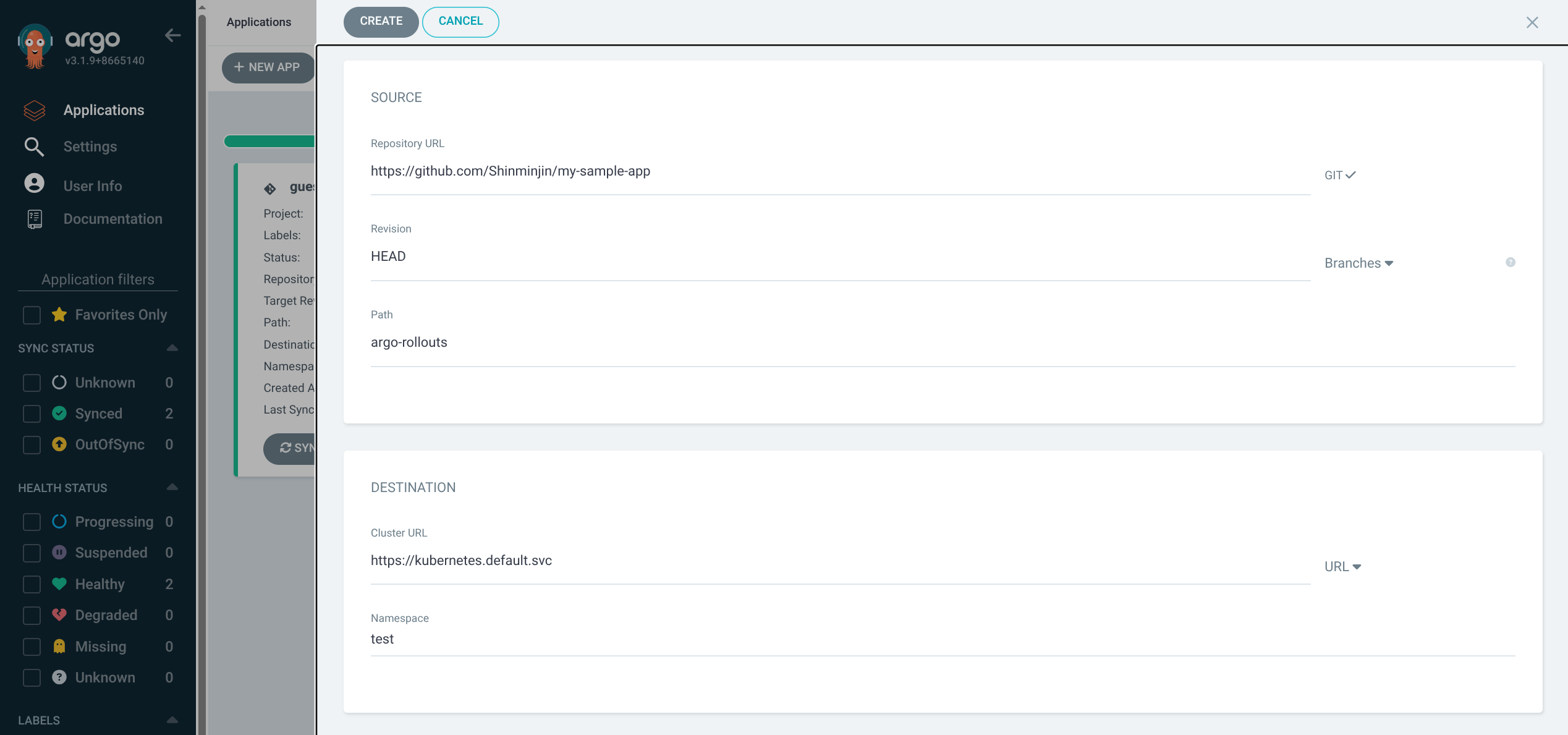Click the Favorites Only star icon
The height and width of the screenshot is (735, 1568).
click(x=59, y=315)
